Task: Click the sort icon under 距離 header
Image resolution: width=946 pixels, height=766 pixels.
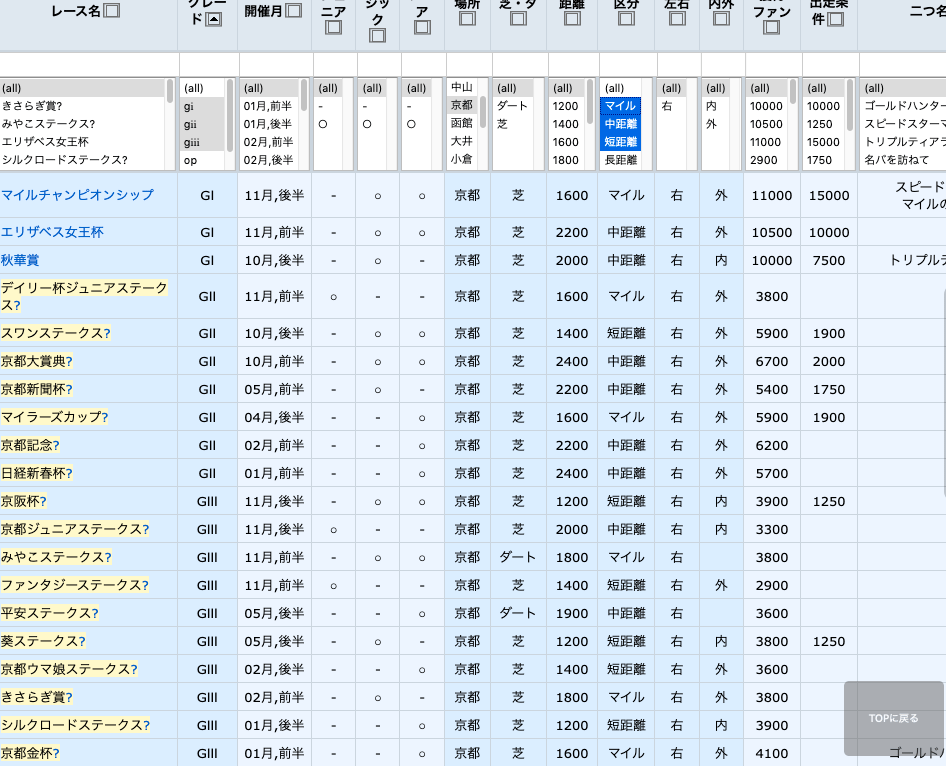Action: point(572,19)
